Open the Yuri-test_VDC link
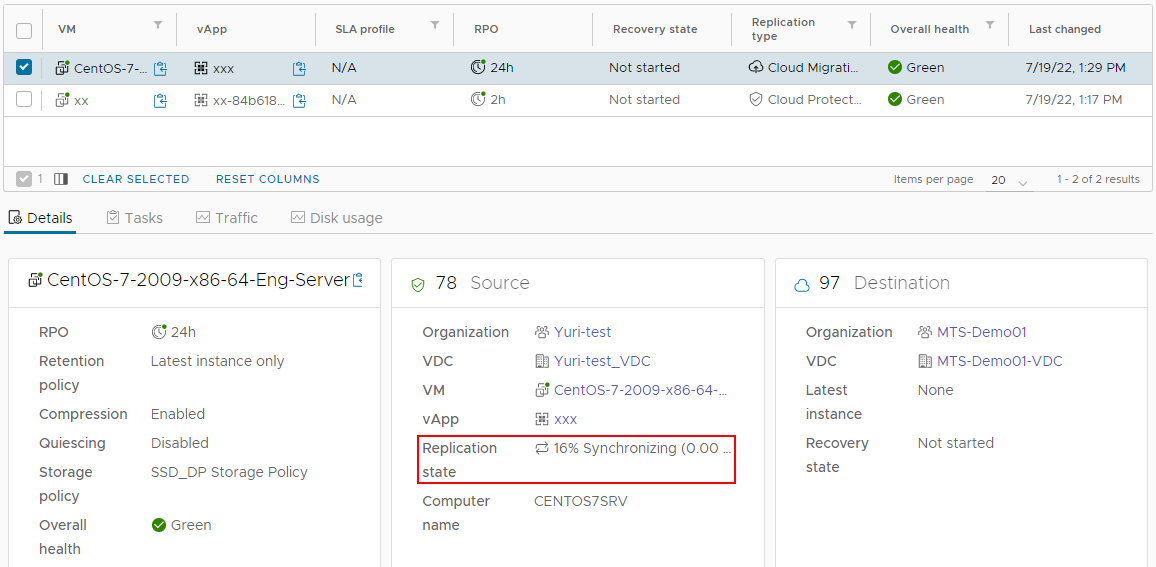Image resolution: width=1156 pixels, height=567 pixels. click(x=602, y=361)
